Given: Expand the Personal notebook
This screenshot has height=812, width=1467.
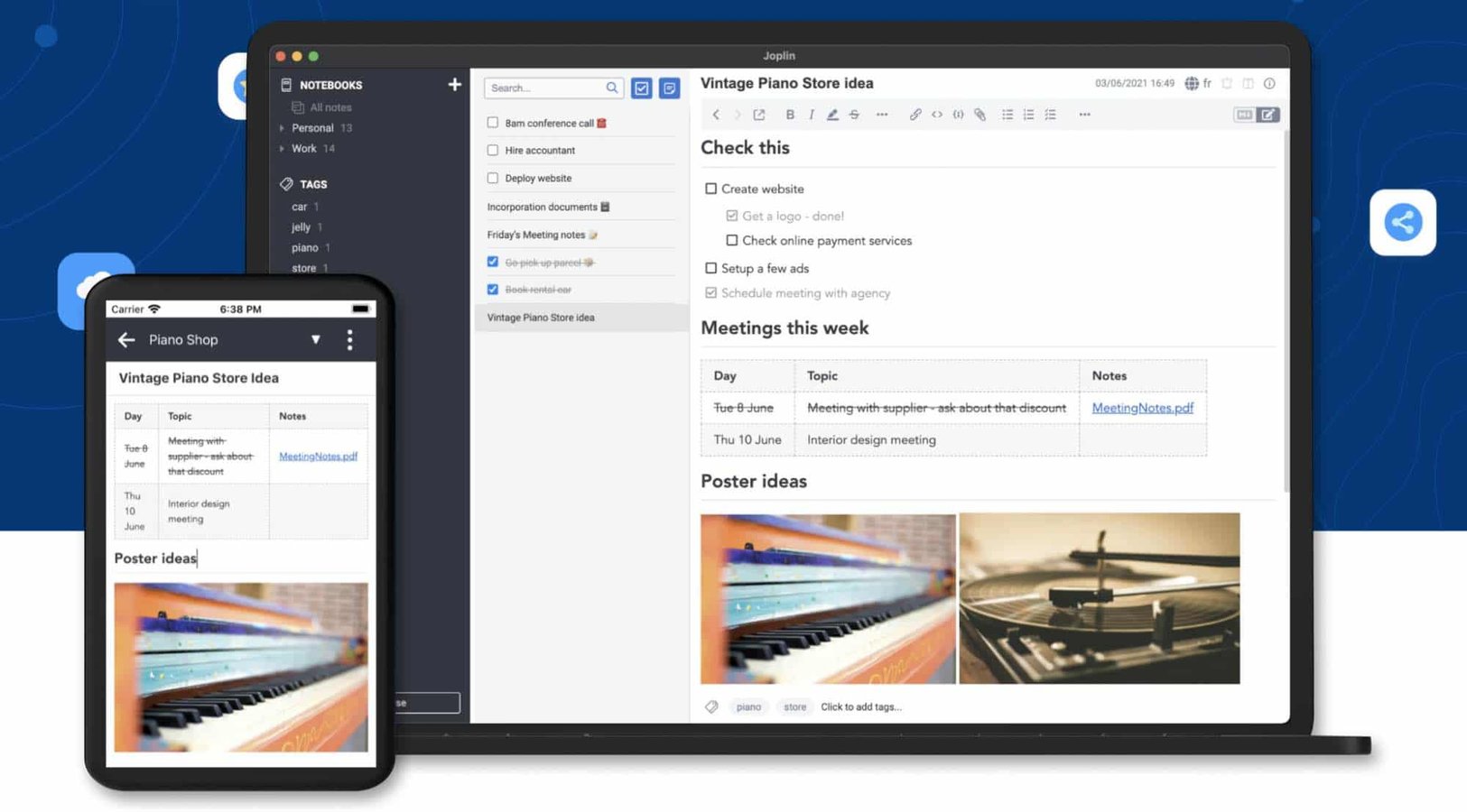Looking at the screenshot, I should 283,127.
